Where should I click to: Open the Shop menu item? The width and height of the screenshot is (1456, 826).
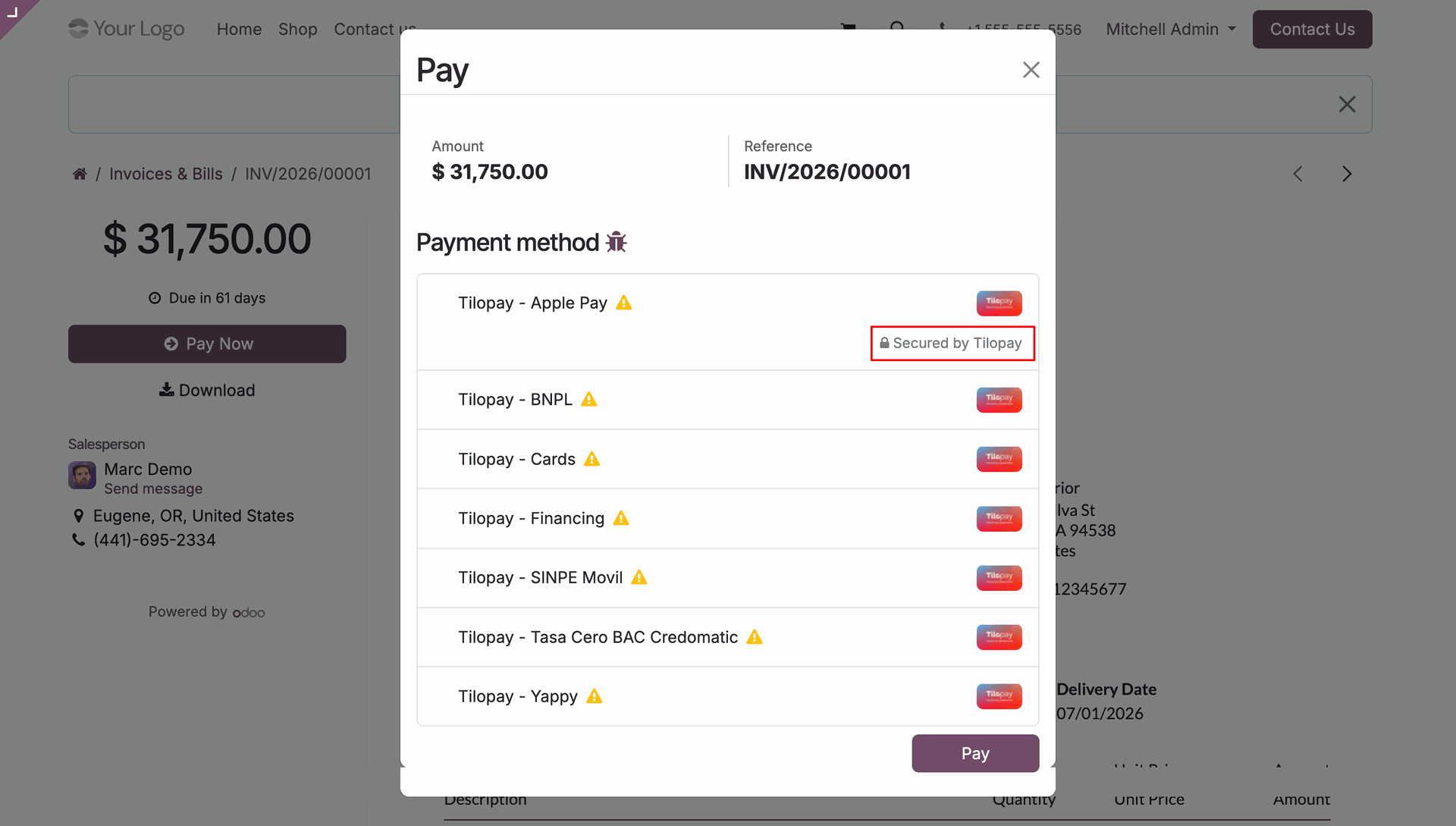click(x=297, y=29)
